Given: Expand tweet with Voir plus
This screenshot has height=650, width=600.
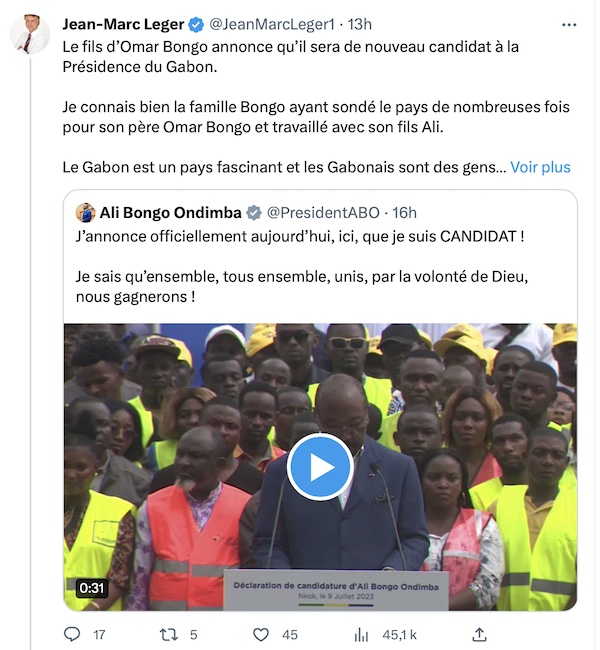Looking at the screenshot, I should [x=540, y=167].
